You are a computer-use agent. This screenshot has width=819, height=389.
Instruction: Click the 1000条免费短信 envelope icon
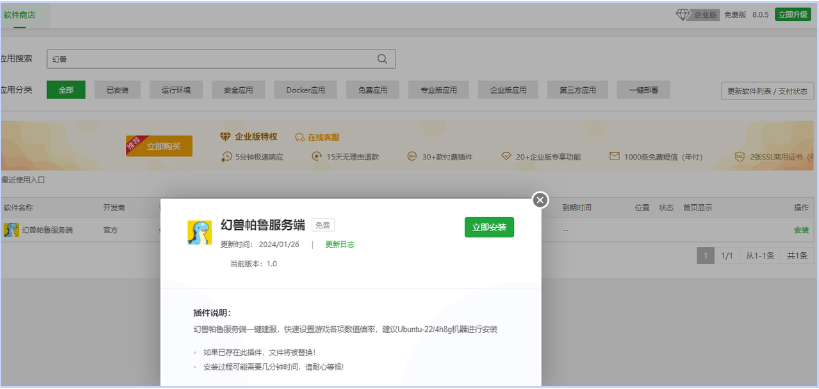pyautogui.click(x=614, y=156)
